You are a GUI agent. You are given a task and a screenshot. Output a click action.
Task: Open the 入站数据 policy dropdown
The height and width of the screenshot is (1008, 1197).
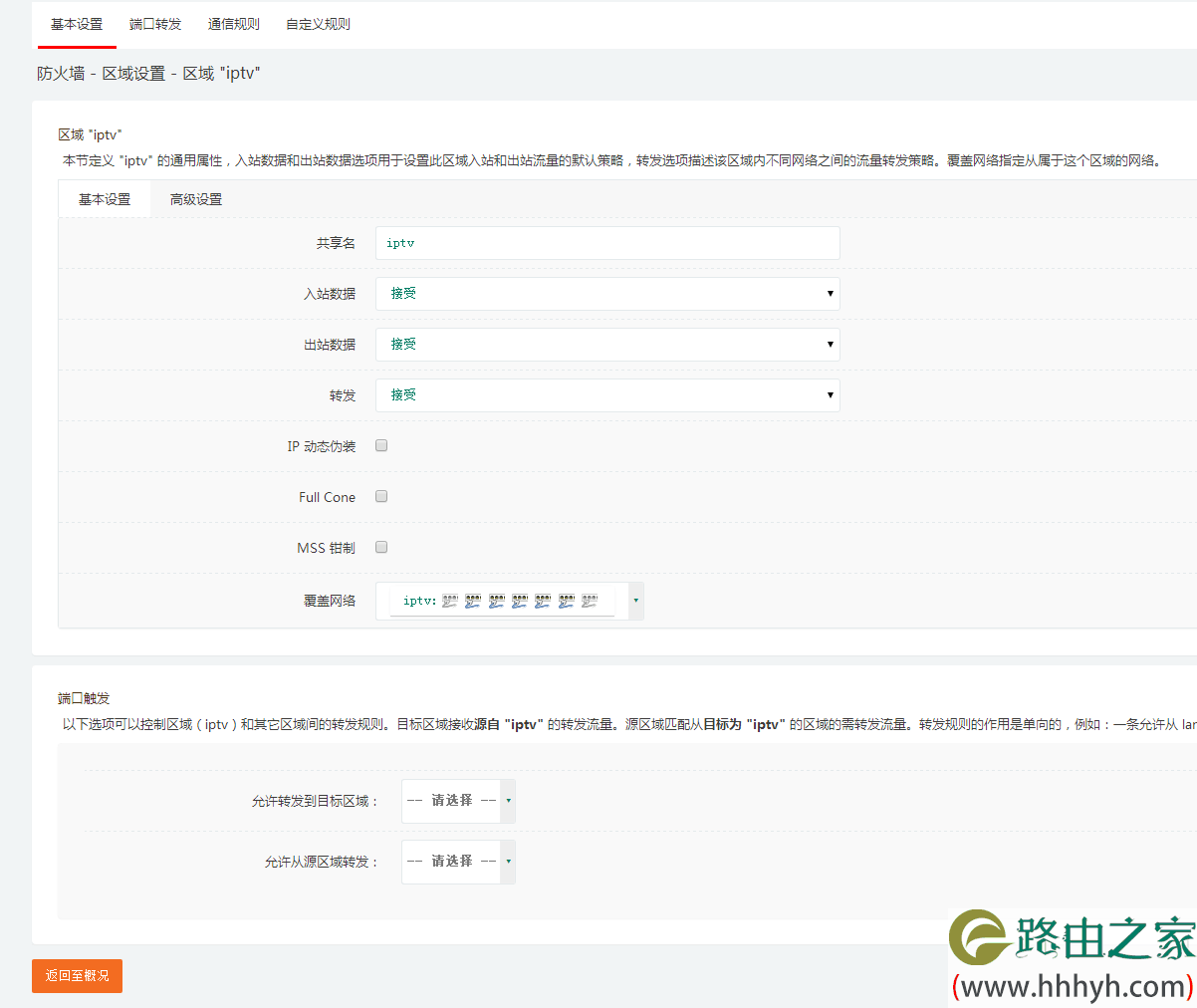(x=607, y=294)
